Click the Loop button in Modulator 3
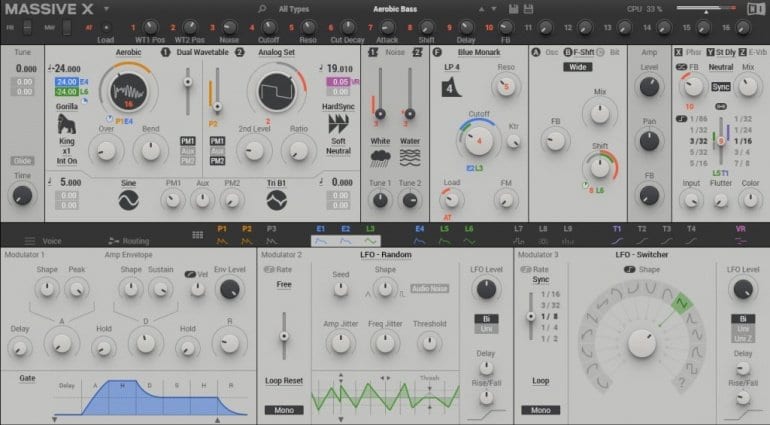770x425 pixels. [540, 381]
